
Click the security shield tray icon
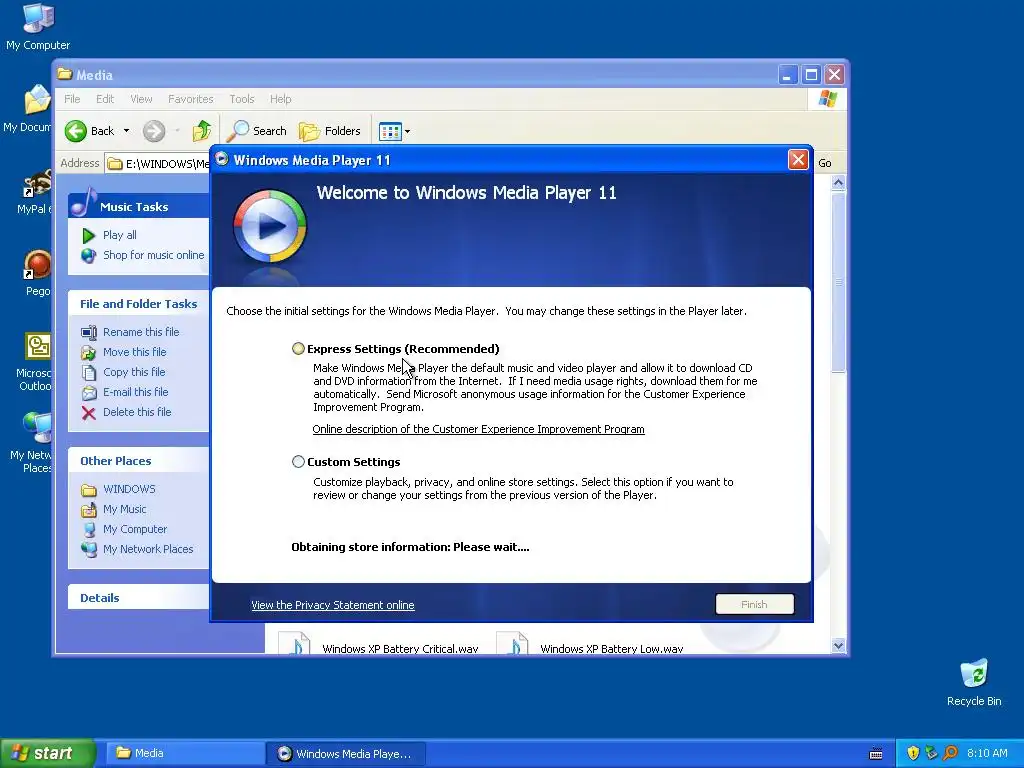point(913,753)
